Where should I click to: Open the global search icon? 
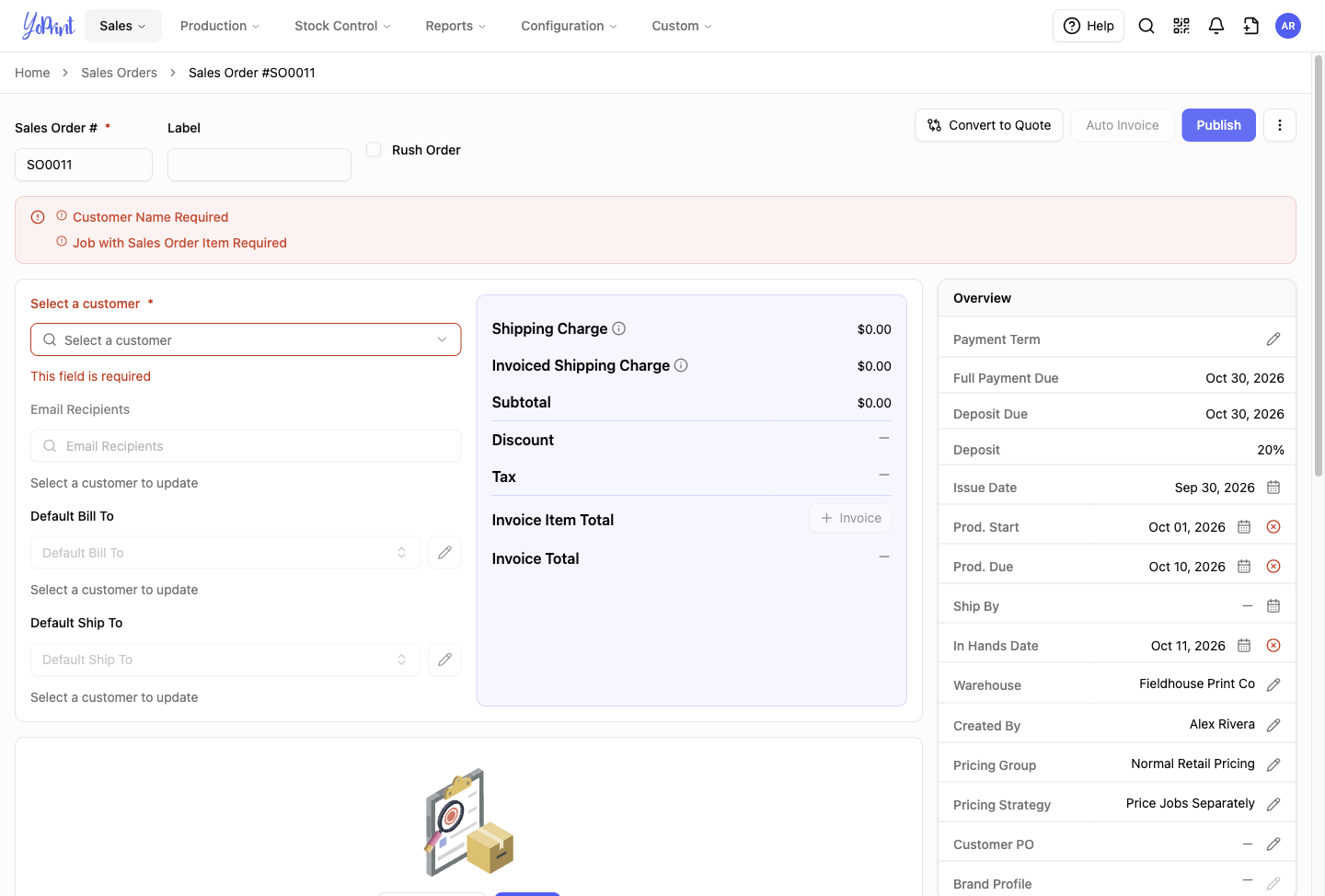click(1146, 26)
